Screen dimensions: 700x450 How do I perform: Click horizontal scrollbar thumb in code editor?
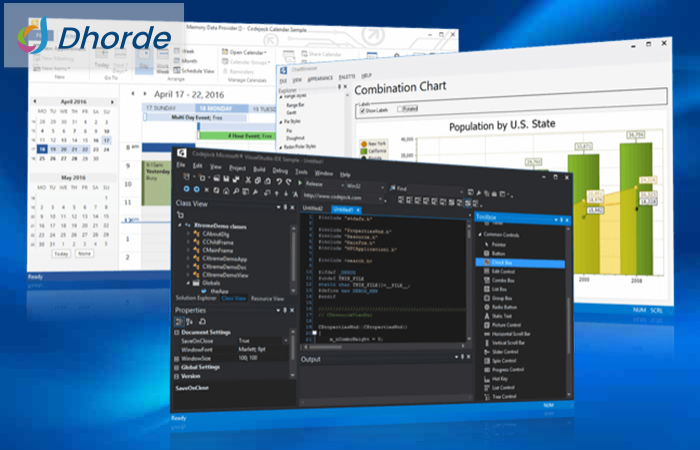[x=325, y=346]
